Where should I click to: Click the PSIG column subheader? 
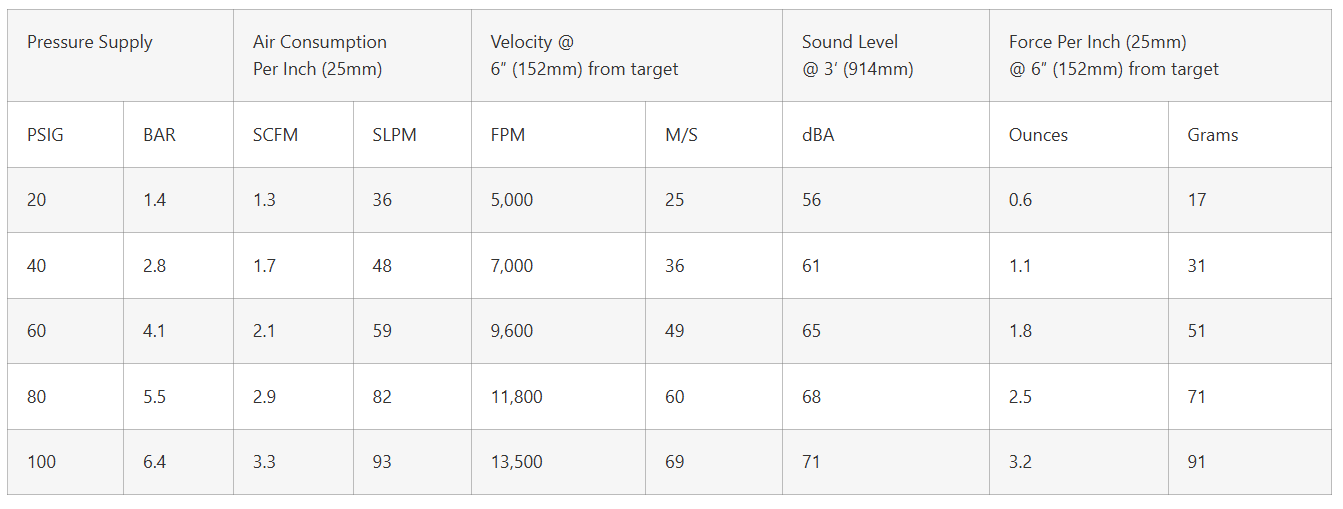coord(45,135)
